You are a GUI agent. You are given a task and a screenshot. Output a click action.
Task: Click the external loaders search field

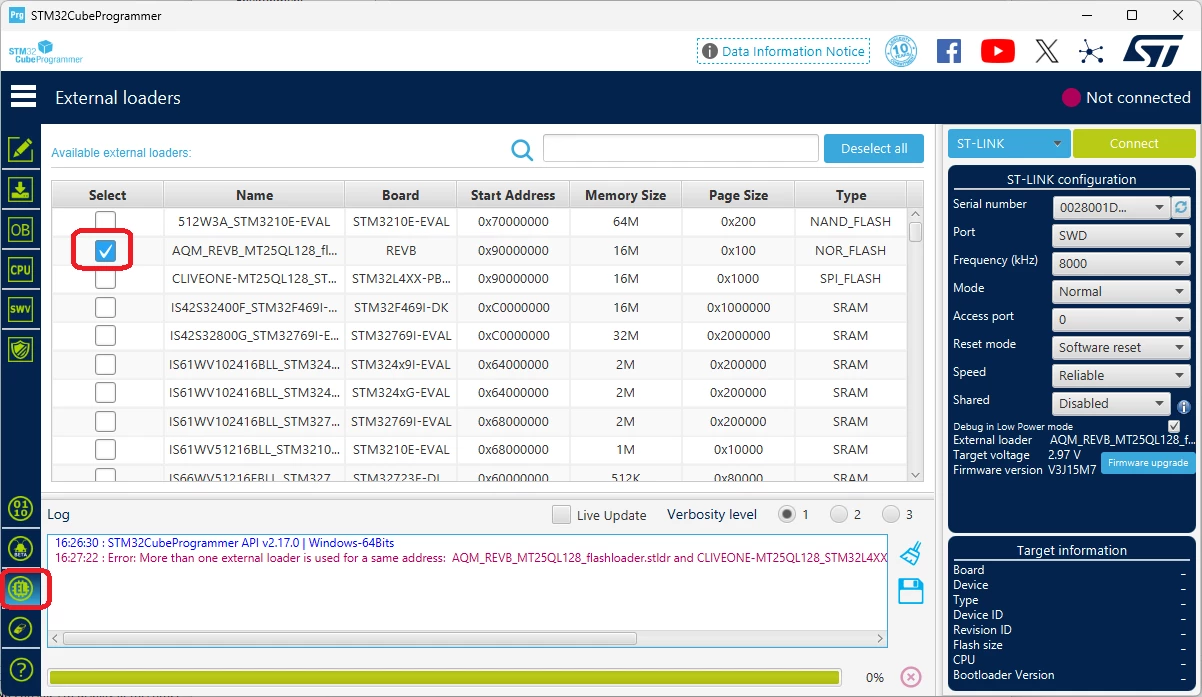coord(681,148)
